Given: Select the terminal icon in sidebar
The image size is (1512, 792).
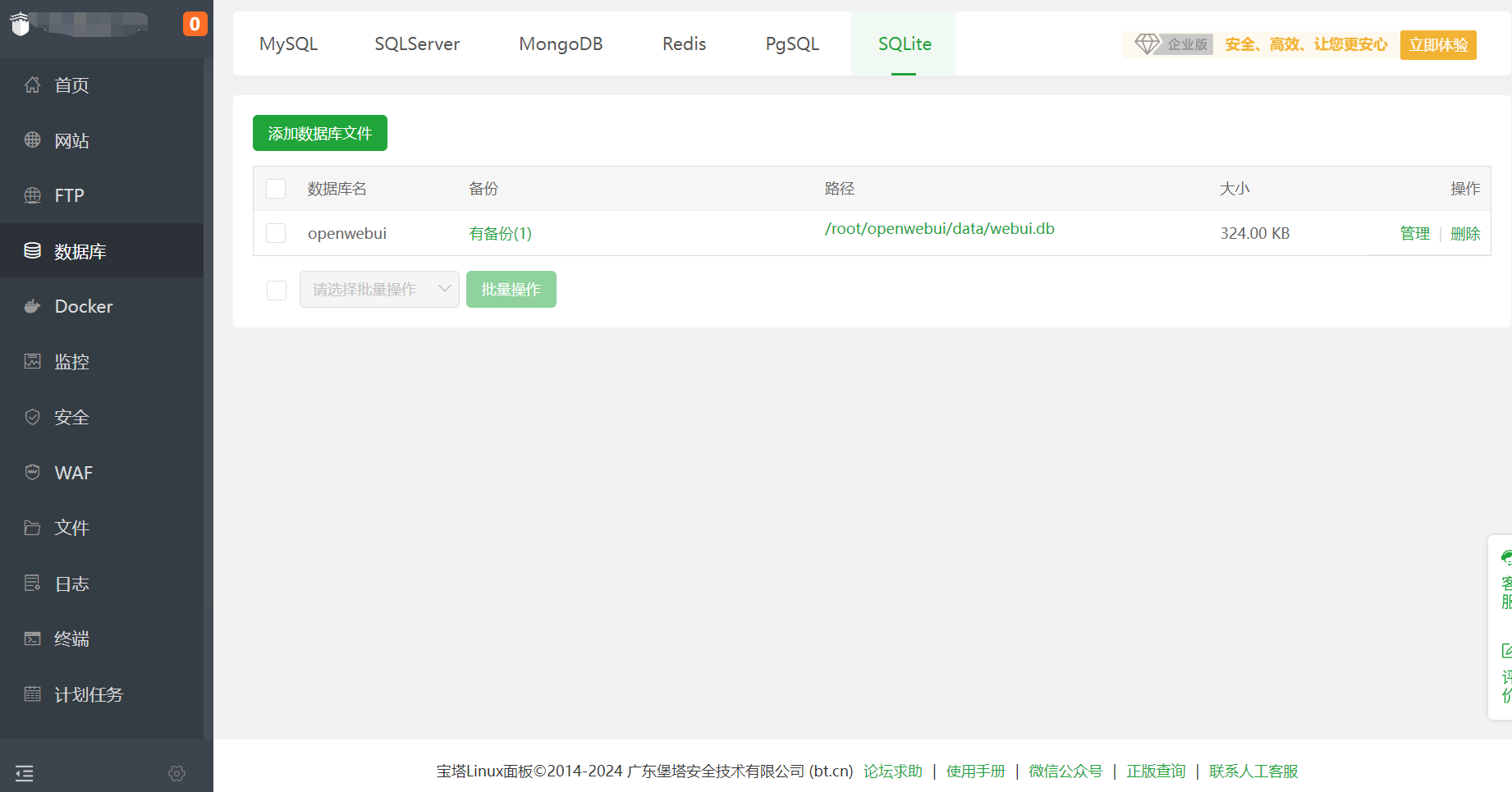Looking at the screenshot, I should (32, 639).
